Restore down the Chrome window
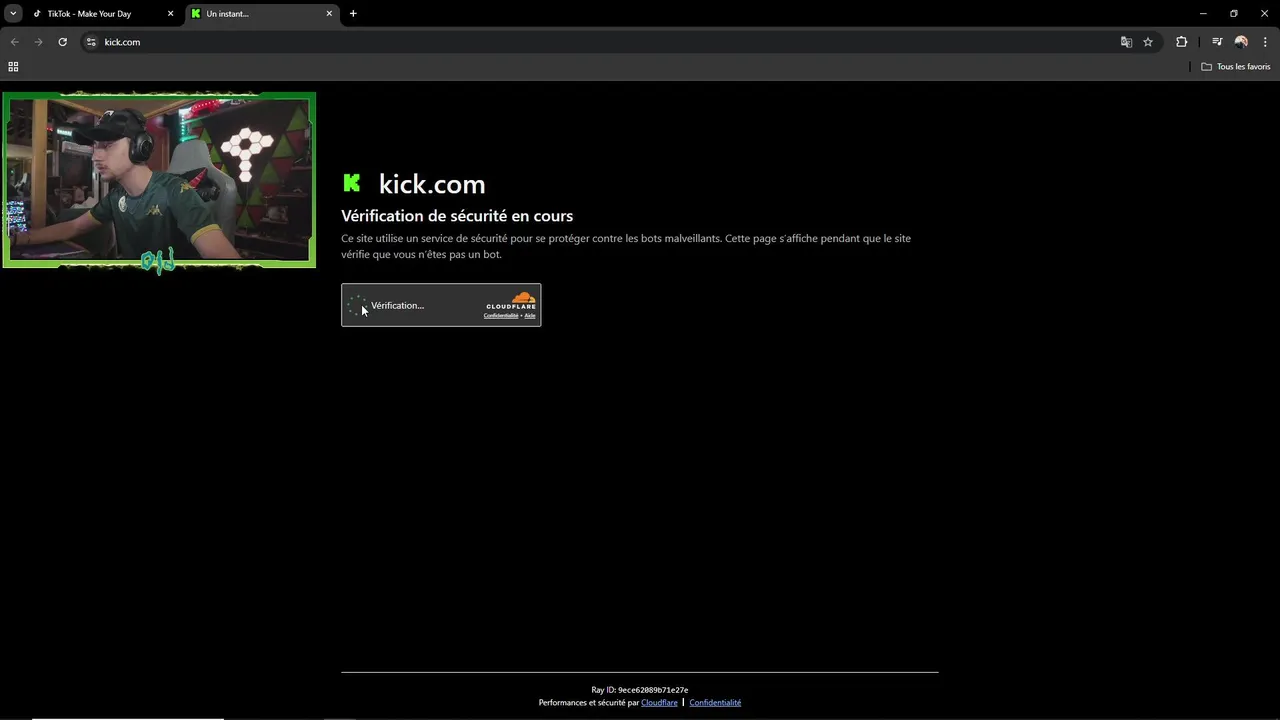This screenshot has height=720, width=1280. pyautogui.click(x=1234, y=14)
